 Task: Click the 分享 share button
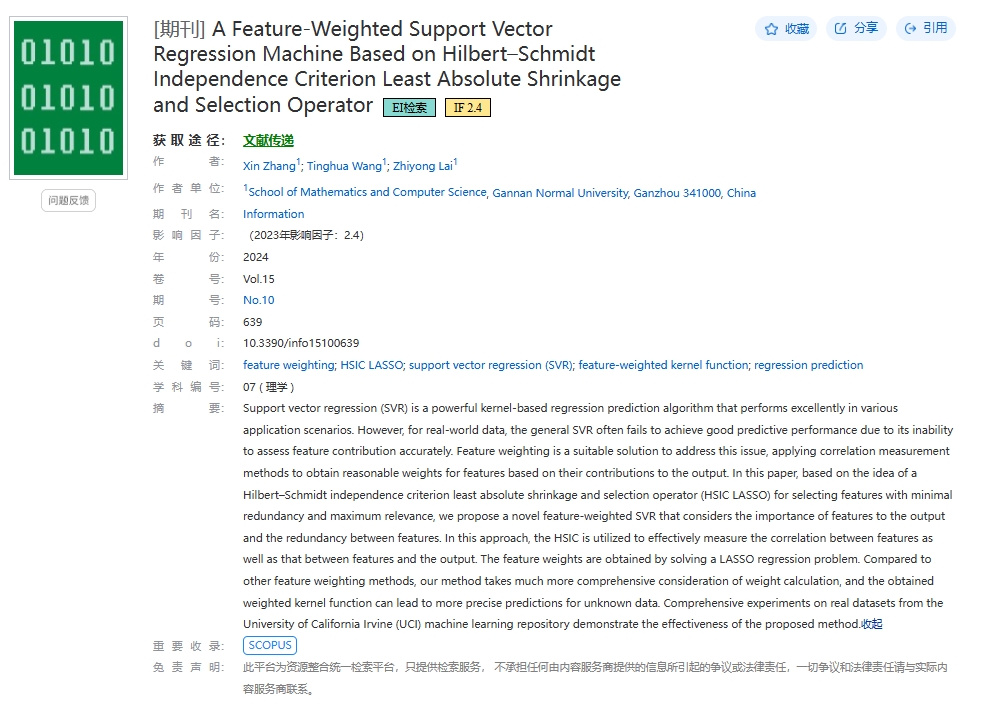coord(856,28)
